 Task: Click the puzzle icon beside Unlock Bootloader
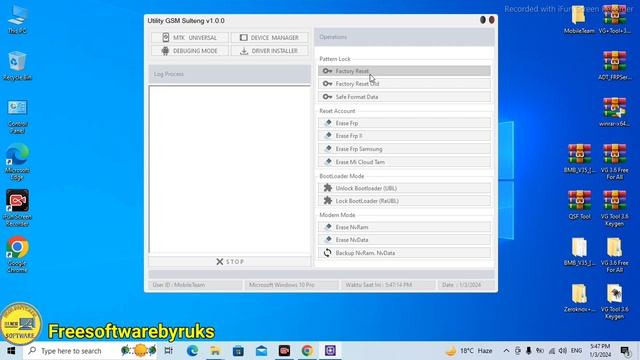tap(328, 188)
